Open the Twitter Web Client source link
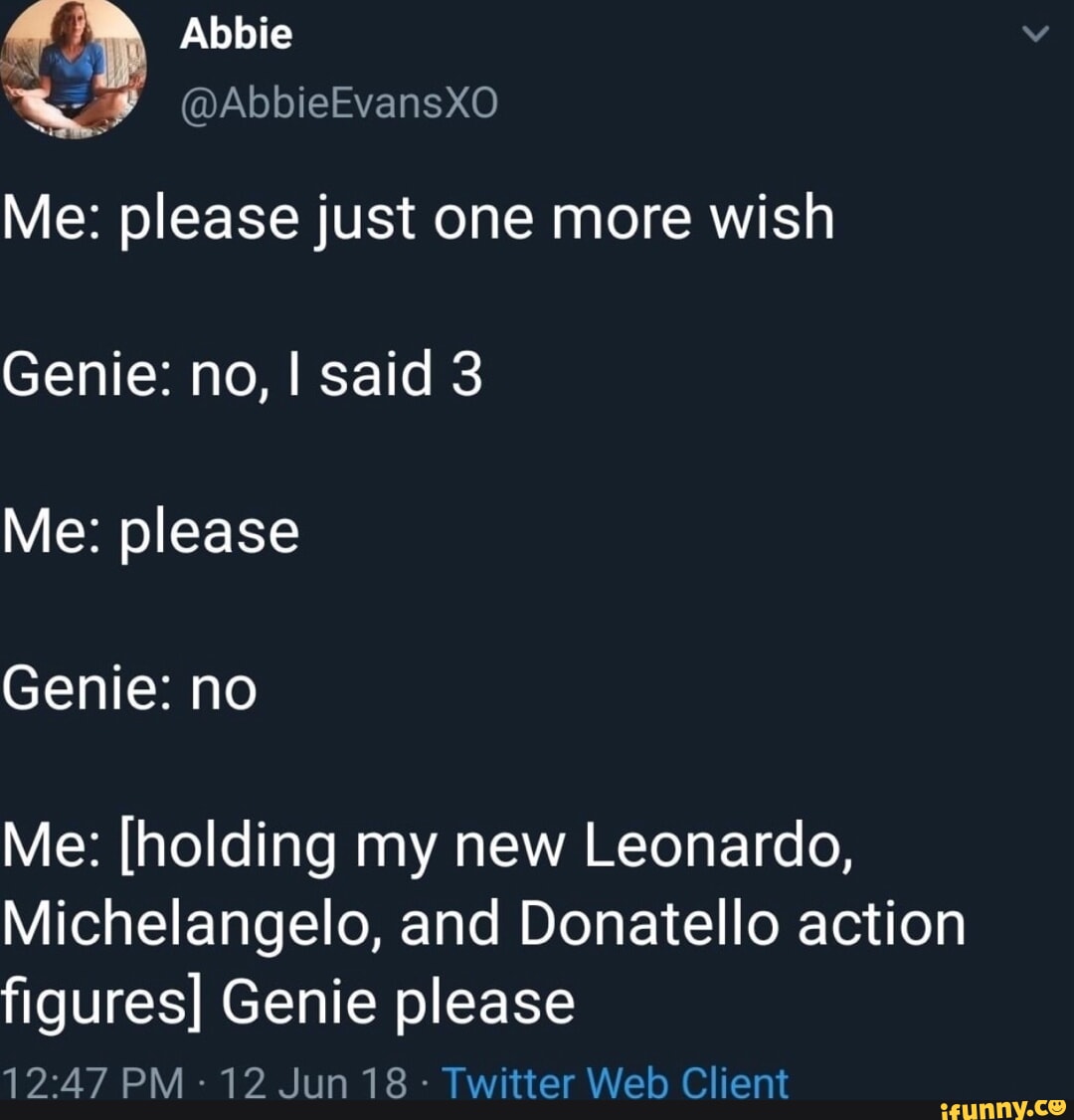 (615, 1083)
